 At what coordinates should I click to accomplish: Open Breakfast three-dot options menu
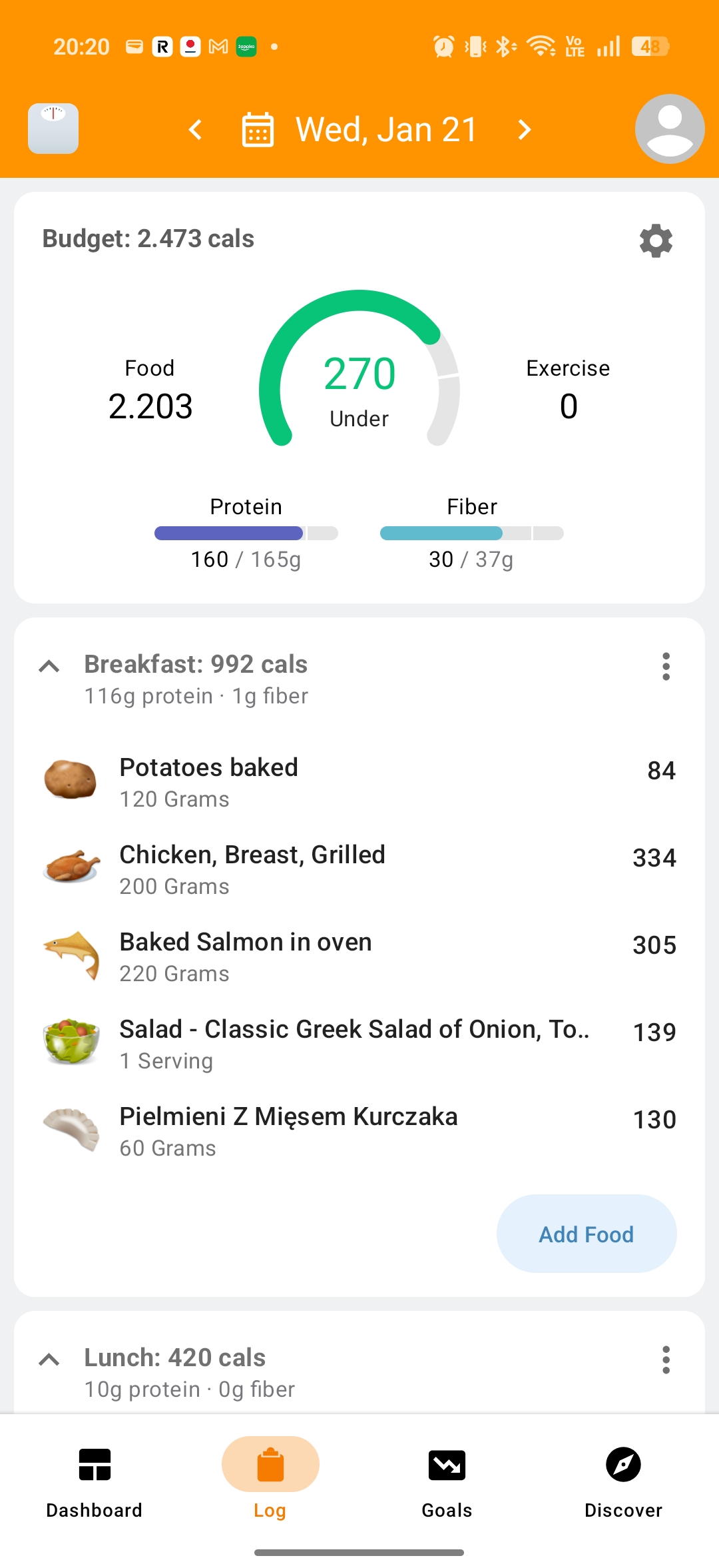[x=666, y=666]
